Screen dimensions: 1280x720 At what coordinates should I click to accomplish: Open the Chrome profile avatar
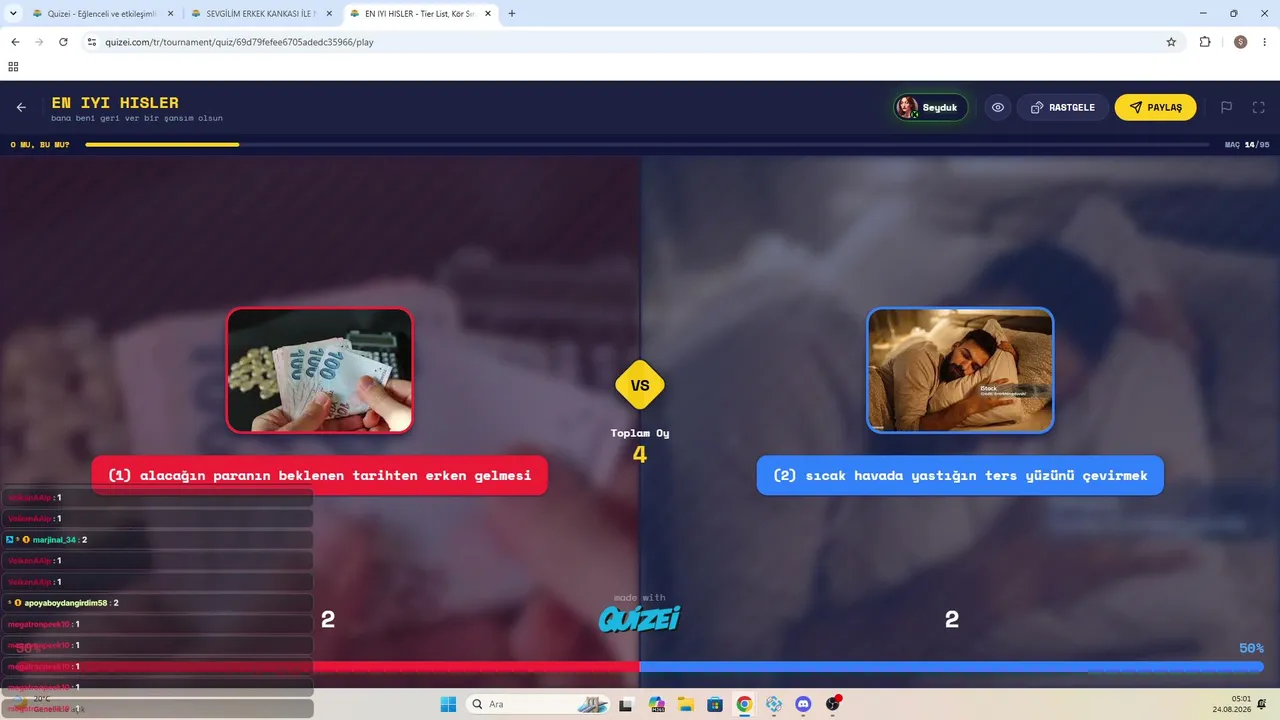(x=1241, y=42)
